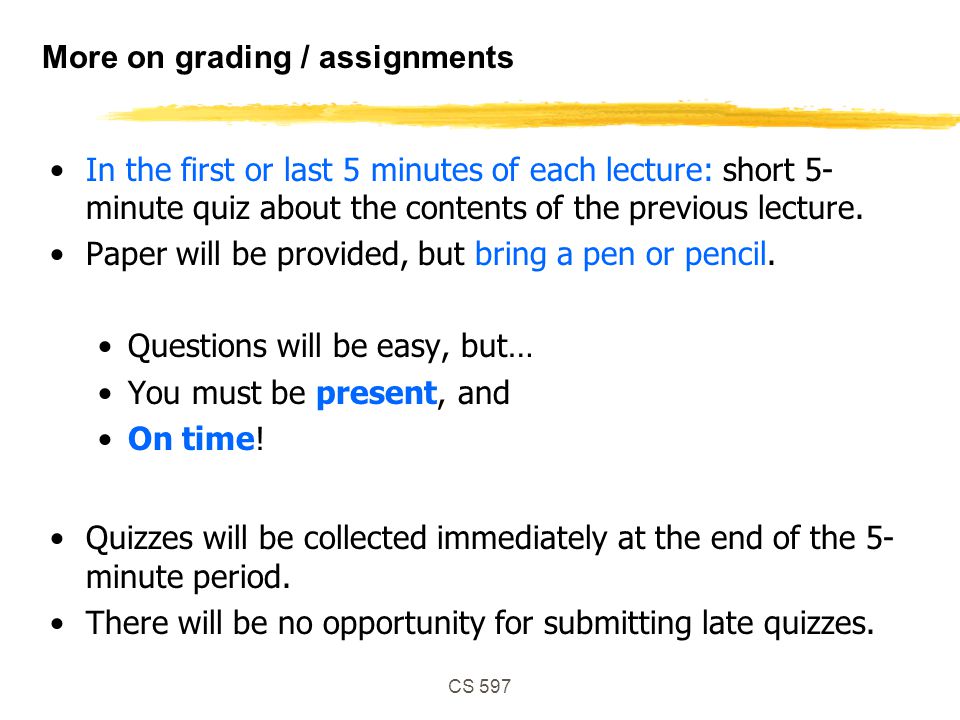Select the blue text 'In the first or last 5 minutes of each lecture:'

(x=399, y=170)
